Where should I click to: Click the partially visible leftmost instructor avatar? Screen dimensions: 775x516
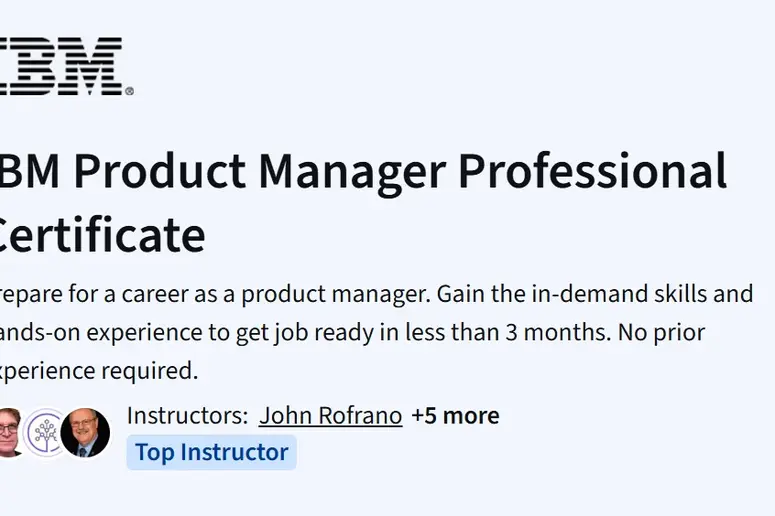point(9,433)
